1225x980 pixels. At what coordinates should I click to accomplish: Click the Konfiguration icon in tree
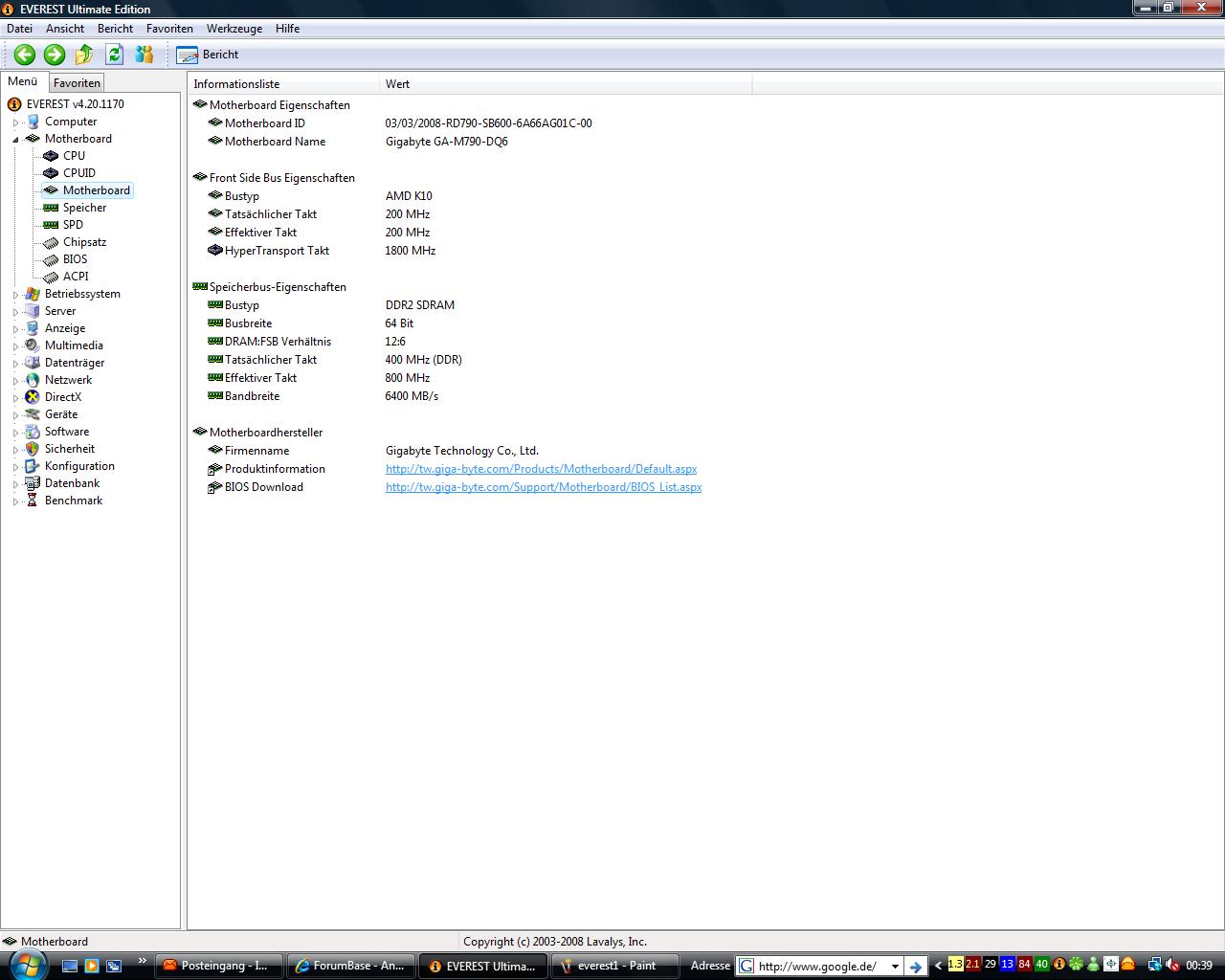pyautogui.click(x=33, y=466)
